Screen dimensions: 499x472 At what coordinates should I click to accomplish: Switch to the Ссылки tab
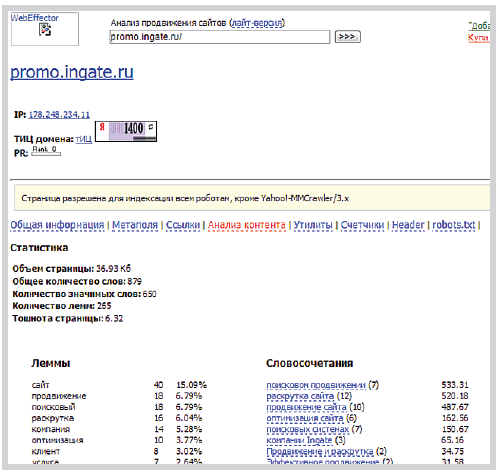coord(183,225)
